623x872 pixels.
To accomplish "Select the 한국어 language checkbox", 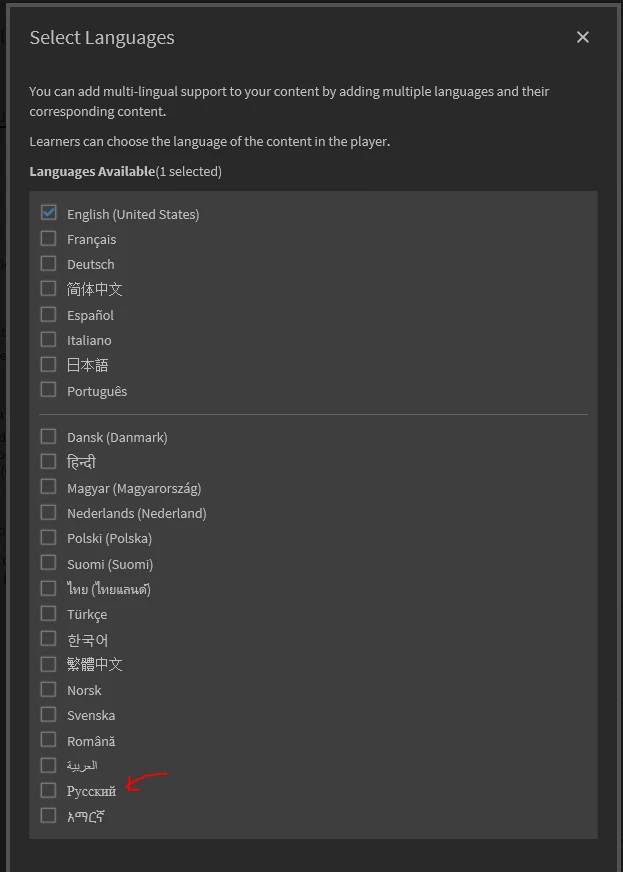I will (x=48, y=638).
